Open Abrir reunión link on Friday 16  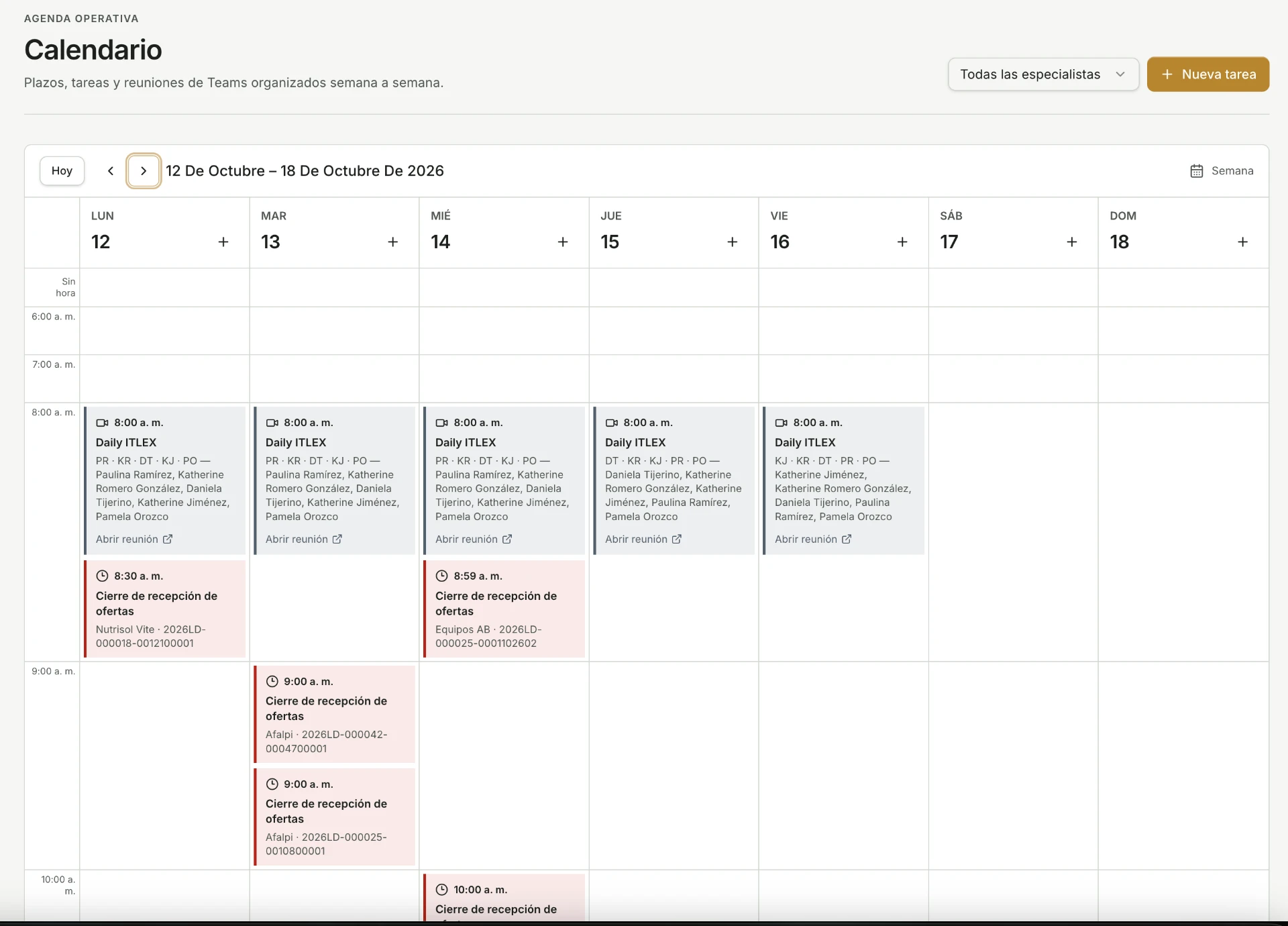click(813, 539)
